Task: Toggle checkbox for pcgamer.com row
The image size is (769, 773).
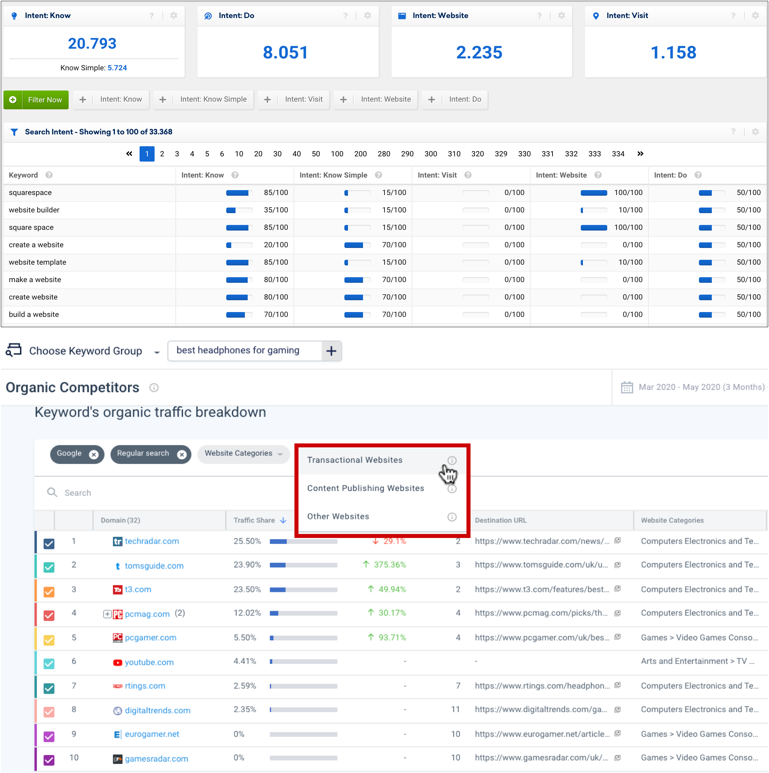Action: (x=49, y=640)
